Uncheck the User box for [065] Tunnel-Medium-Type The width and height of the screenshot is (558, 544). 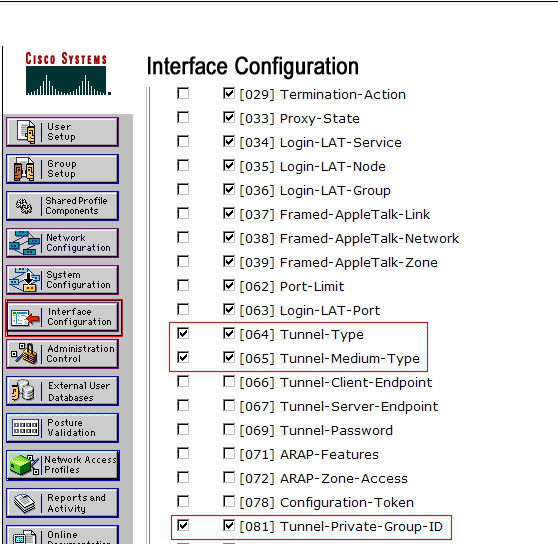point(183,357)
